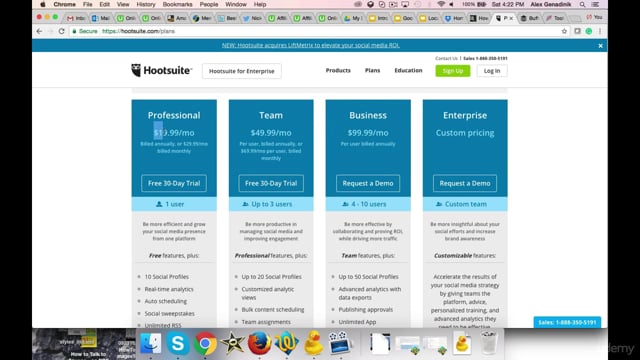This screenshot has height=360, width=640.
Task: Click the Business plan $99.99/mo price
Action: click(368, 133)
